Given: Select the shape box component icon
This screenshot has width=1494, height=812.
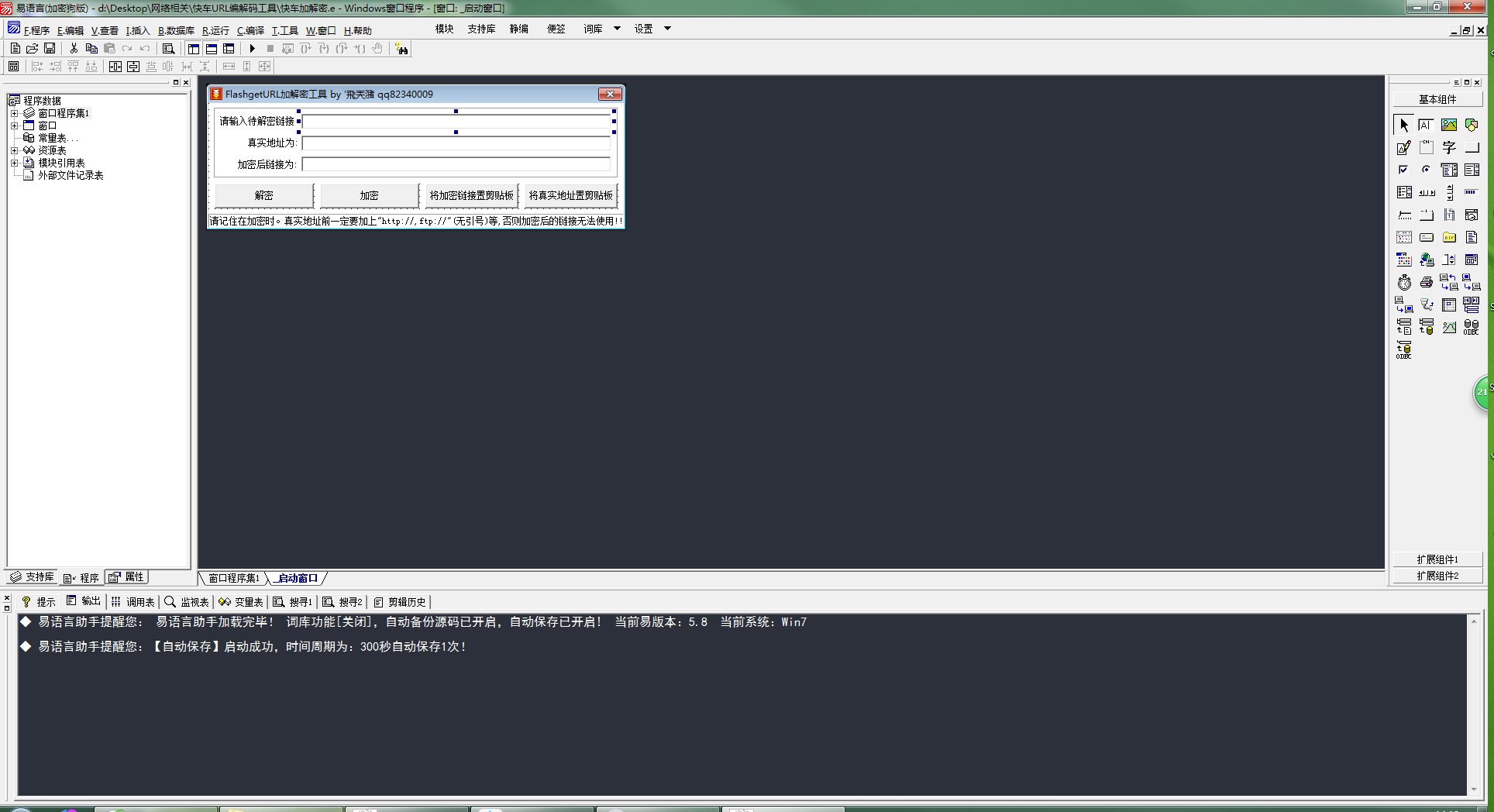Looking at the screenshot, I should 1472,125.
